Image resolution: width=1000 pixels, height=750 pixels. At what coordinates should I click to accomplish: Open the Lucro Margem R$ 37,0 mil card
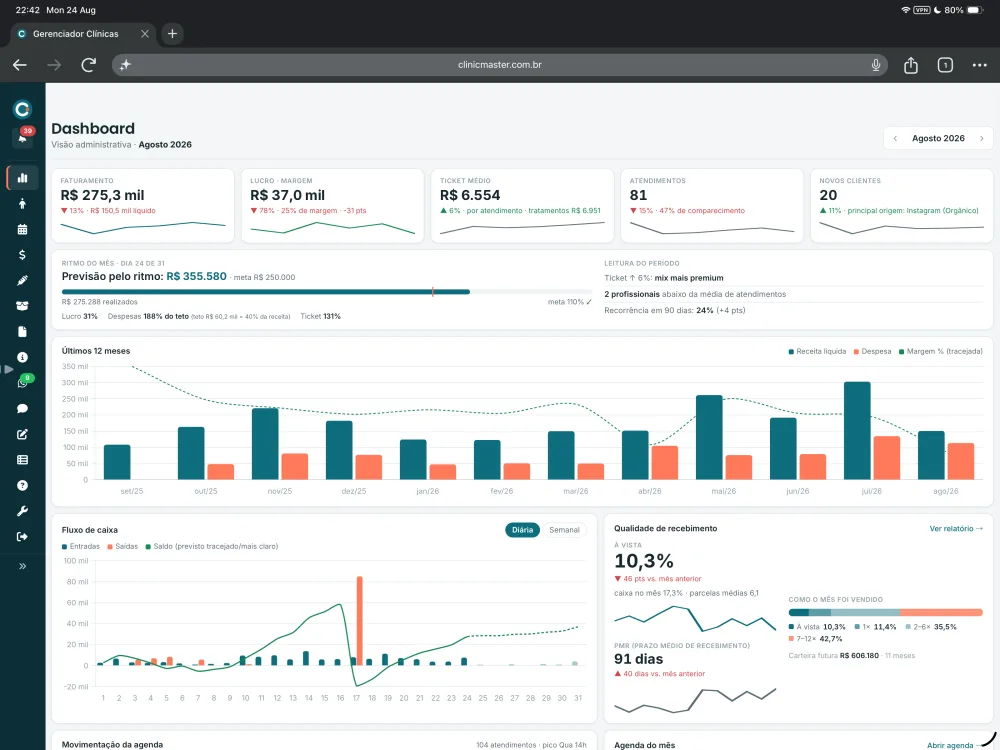click(x=332, y=205)
